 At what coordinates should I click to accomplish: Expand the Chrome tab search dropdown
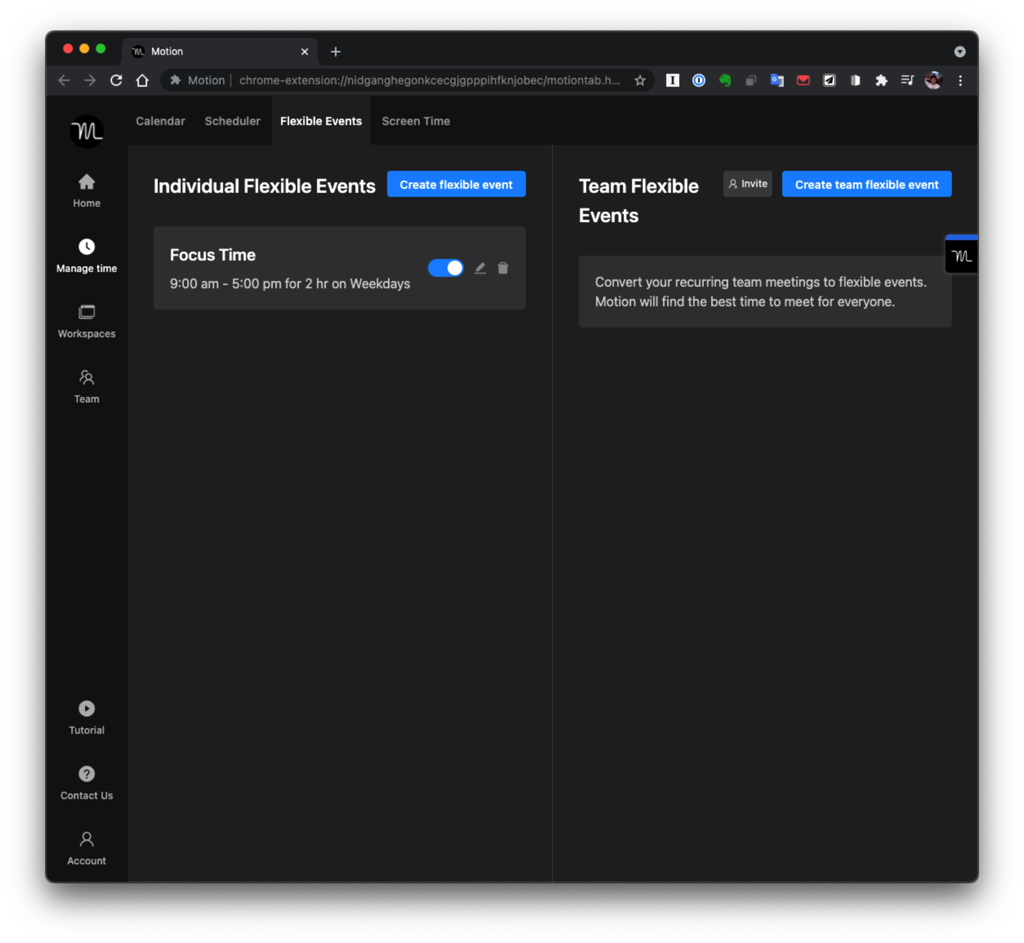(x=960, y=51)
